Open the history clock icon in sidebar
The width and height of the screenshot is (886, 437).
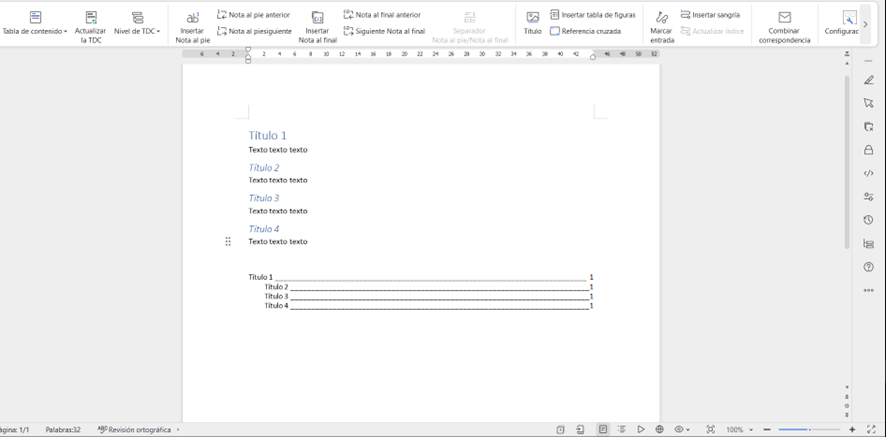868,220
